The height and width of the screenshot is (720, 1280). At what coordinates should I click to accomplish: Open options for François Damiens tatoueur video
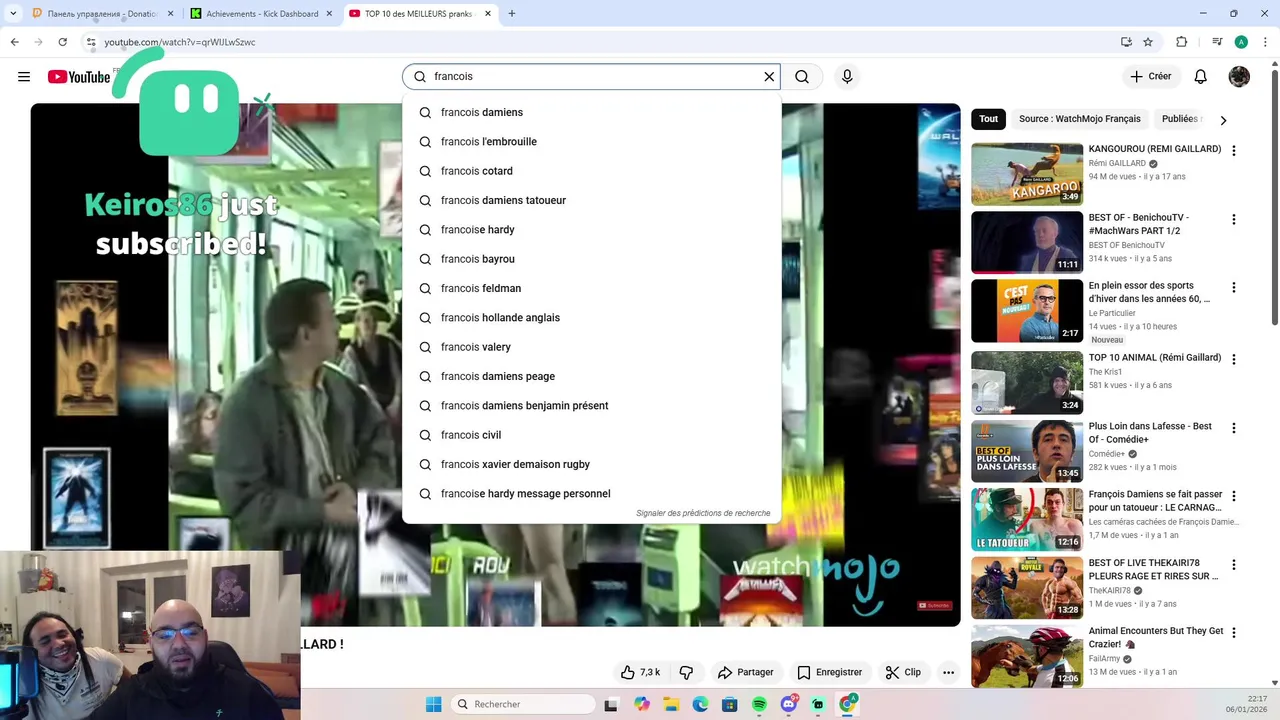point(1233,496)
